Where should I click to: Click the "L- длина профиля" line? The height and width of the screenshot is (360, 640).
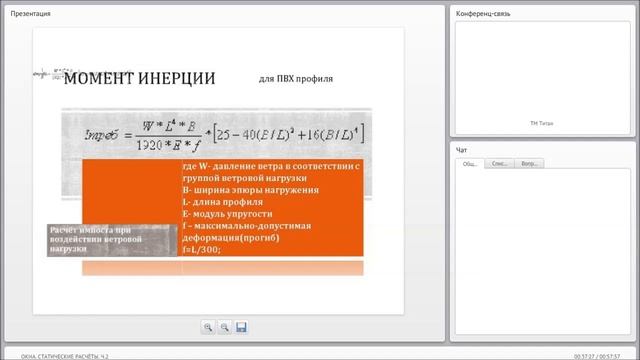[x=222, y=202]
